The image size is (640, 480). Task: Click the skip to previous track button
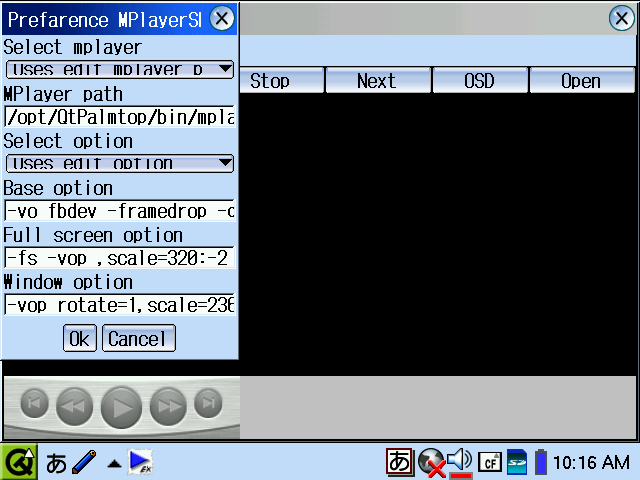coord(35,403)
